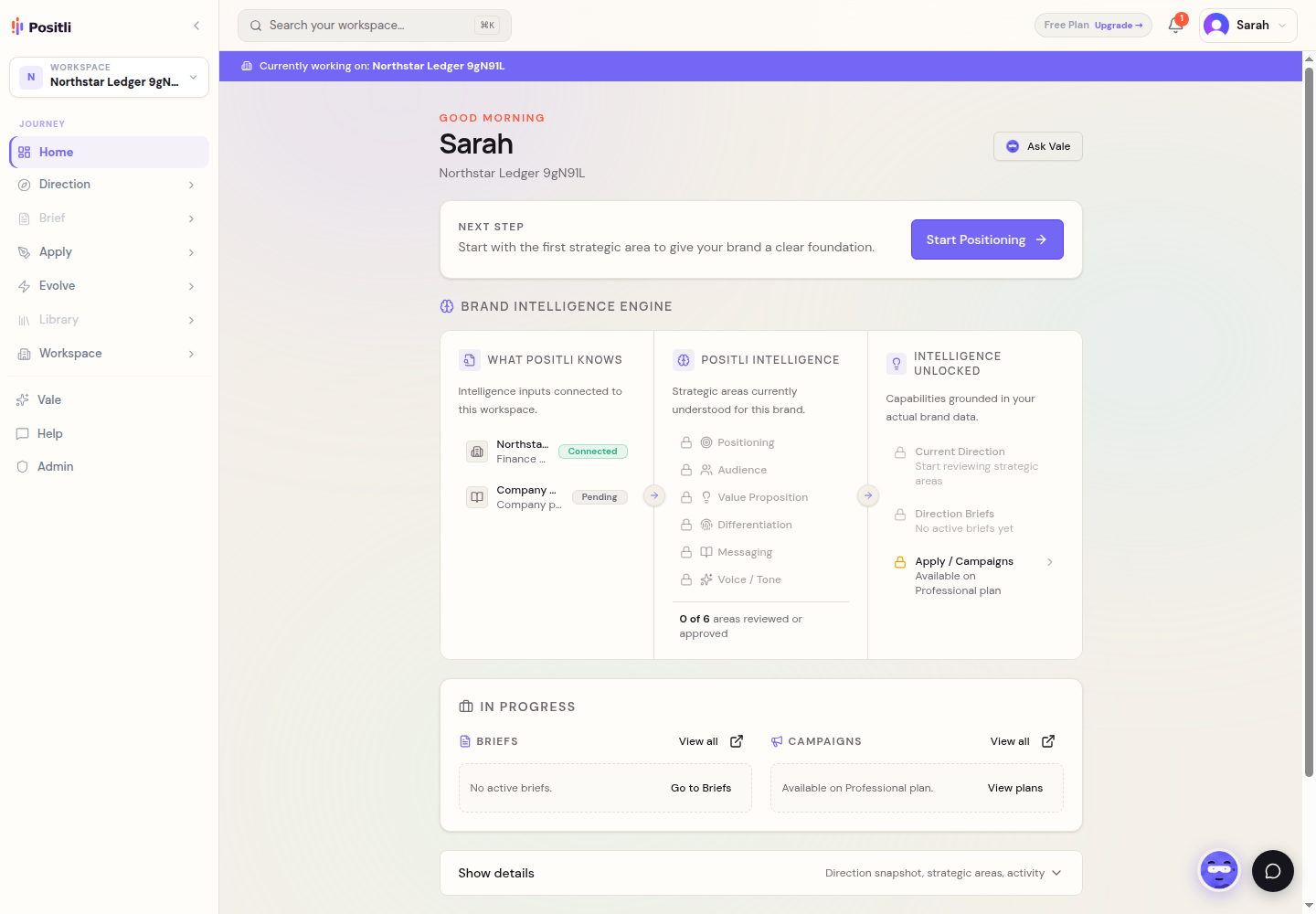Expand the Workspace menu chevron
Screen dimensions: 1316x914
[x=191, y=354]
